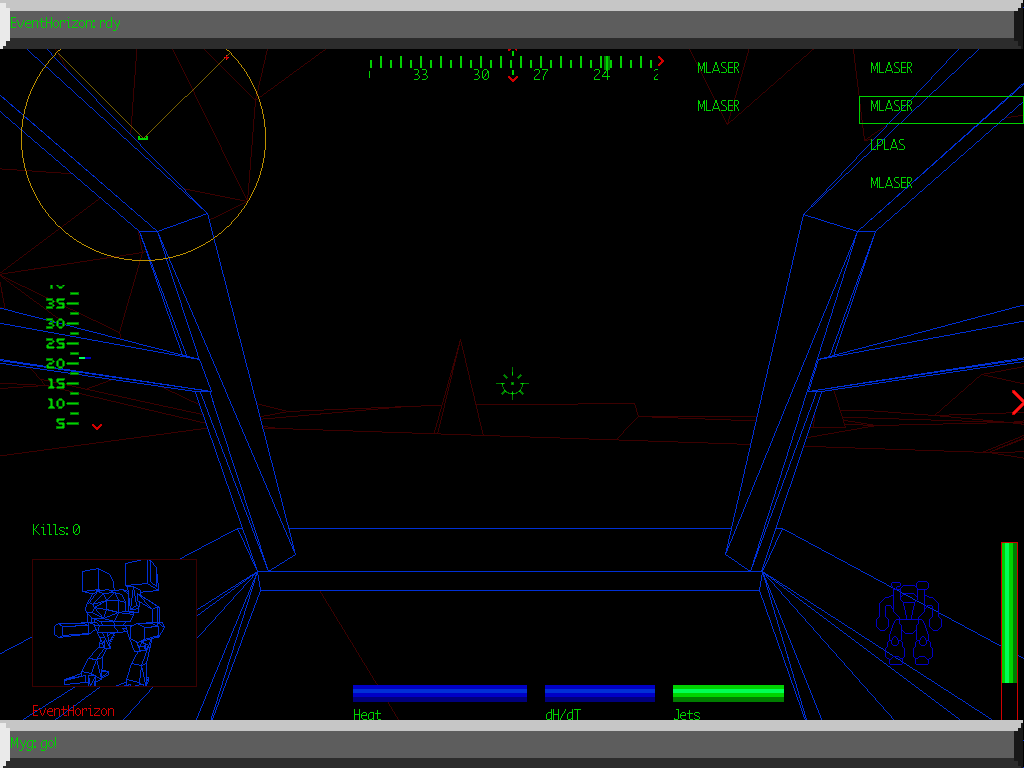The width and height of the screenshot is (1024, 768).
Task: Click the blue Heat gauge bar
Action: (x=439, y=693)
